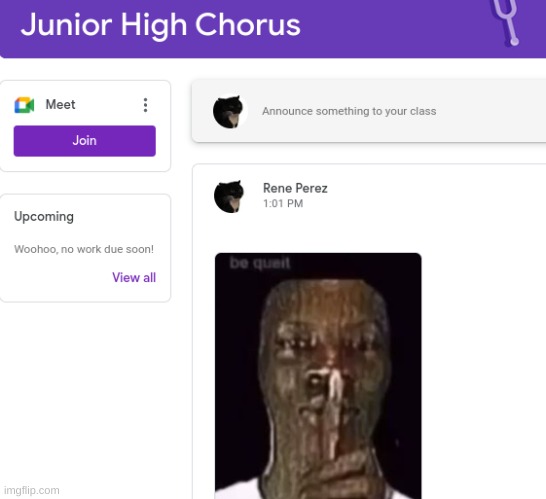
Task: Click the Meet card panel
Action: pos(85,126)
